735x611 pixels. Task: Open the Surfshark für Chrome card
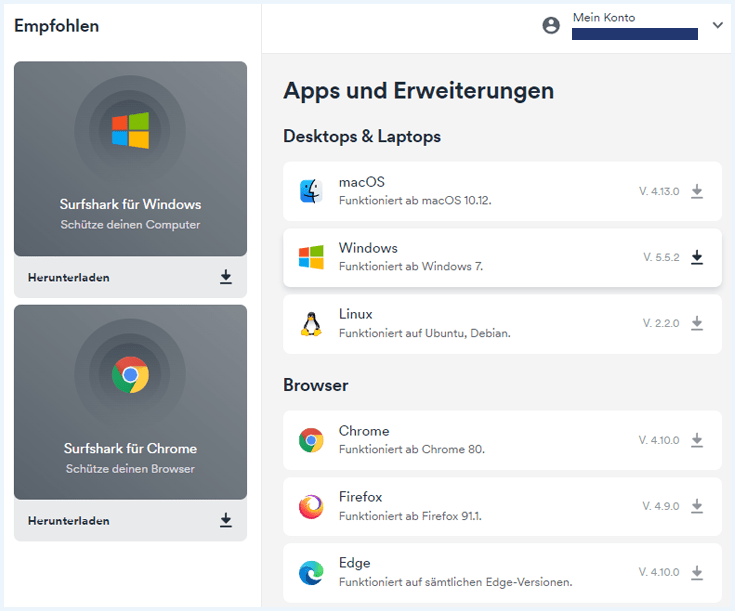pyautogui.click(x=130, y=402)
